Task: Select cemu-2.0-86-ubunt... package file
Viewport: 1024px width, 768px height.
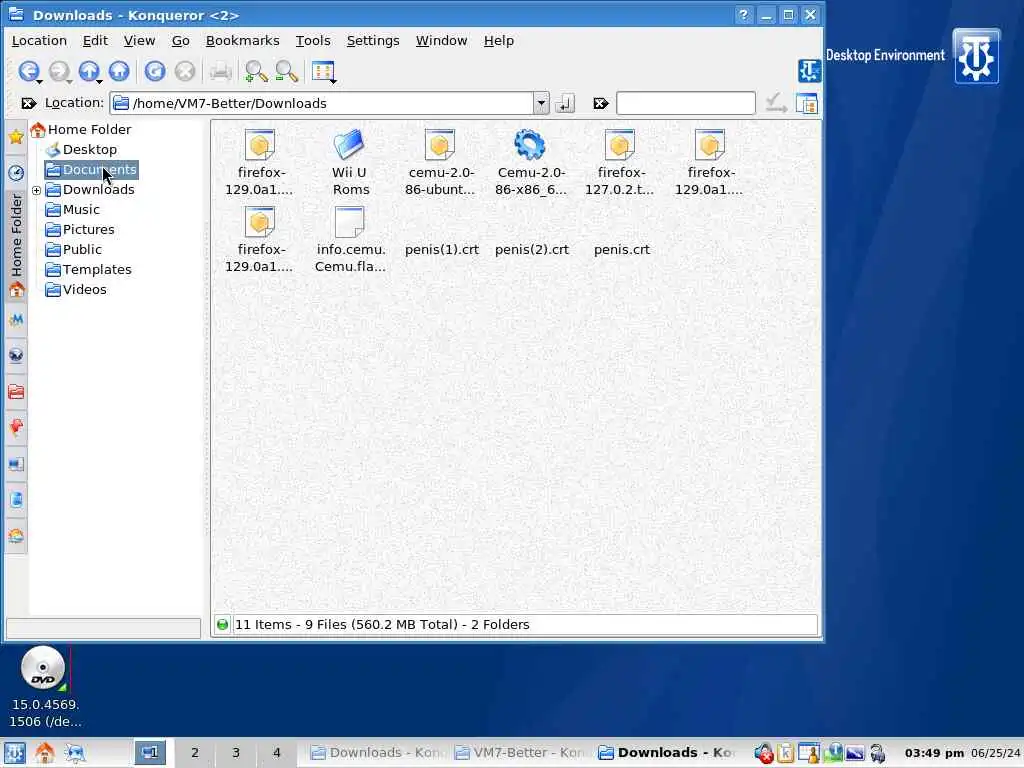Action: pos(440,163)
